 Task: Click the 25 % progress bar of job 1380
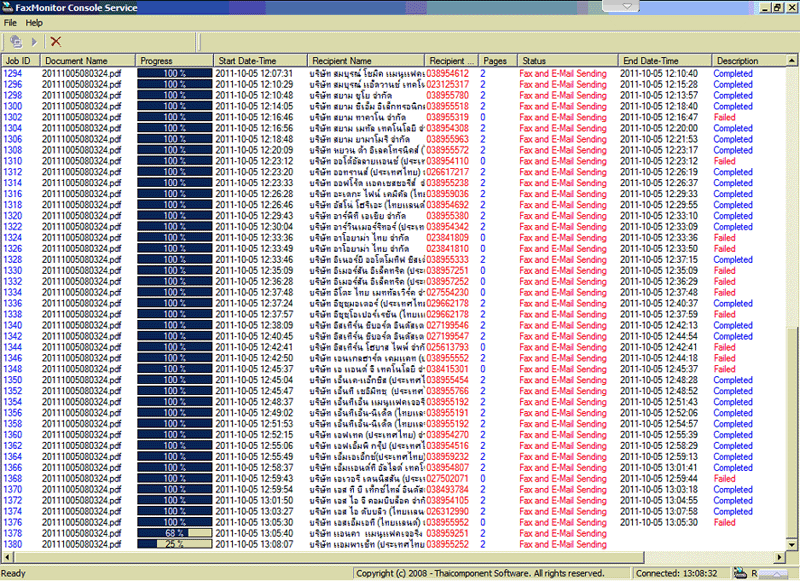[x=174, y=544]
